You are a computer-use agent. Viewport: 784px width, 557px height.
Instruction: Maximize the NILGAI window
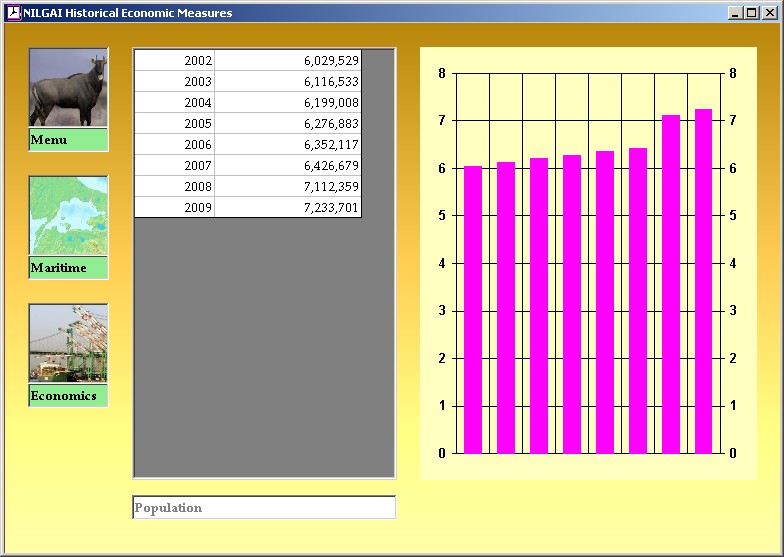coord(752,13)
